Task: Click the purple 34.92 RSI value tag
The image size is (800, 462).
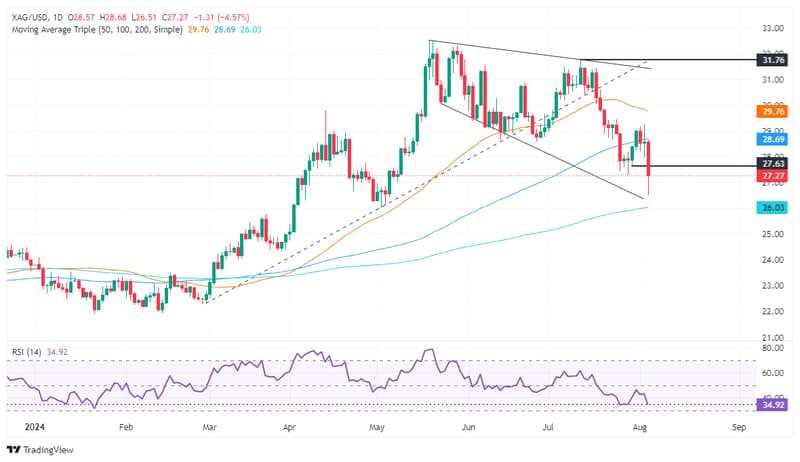Action: pos(772,405)
